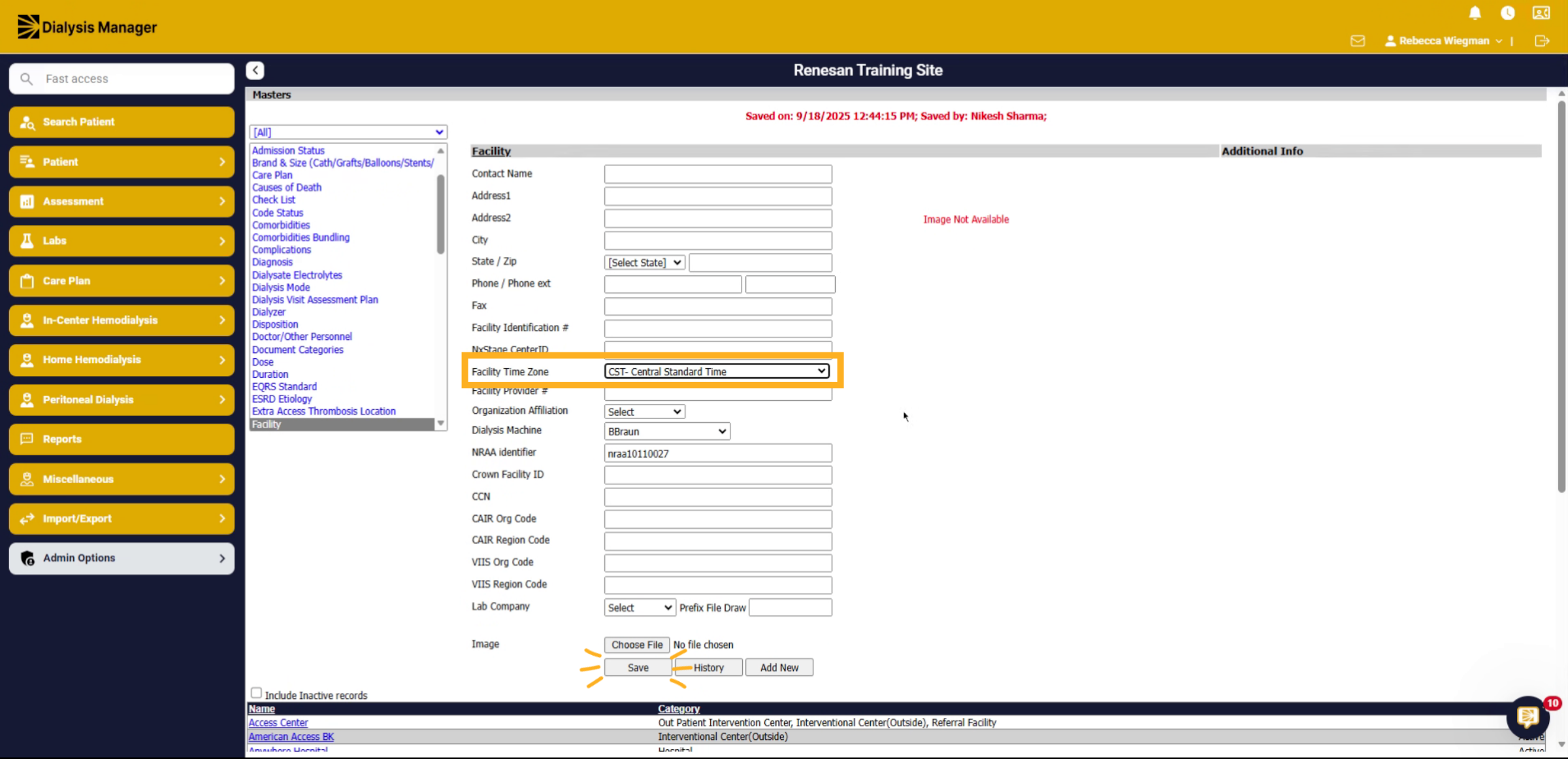The width and height of the screenshot is (1568, 759).
Task: Click the NRAA identifier field
Action: pyautogui.click(x=718, y=453)
